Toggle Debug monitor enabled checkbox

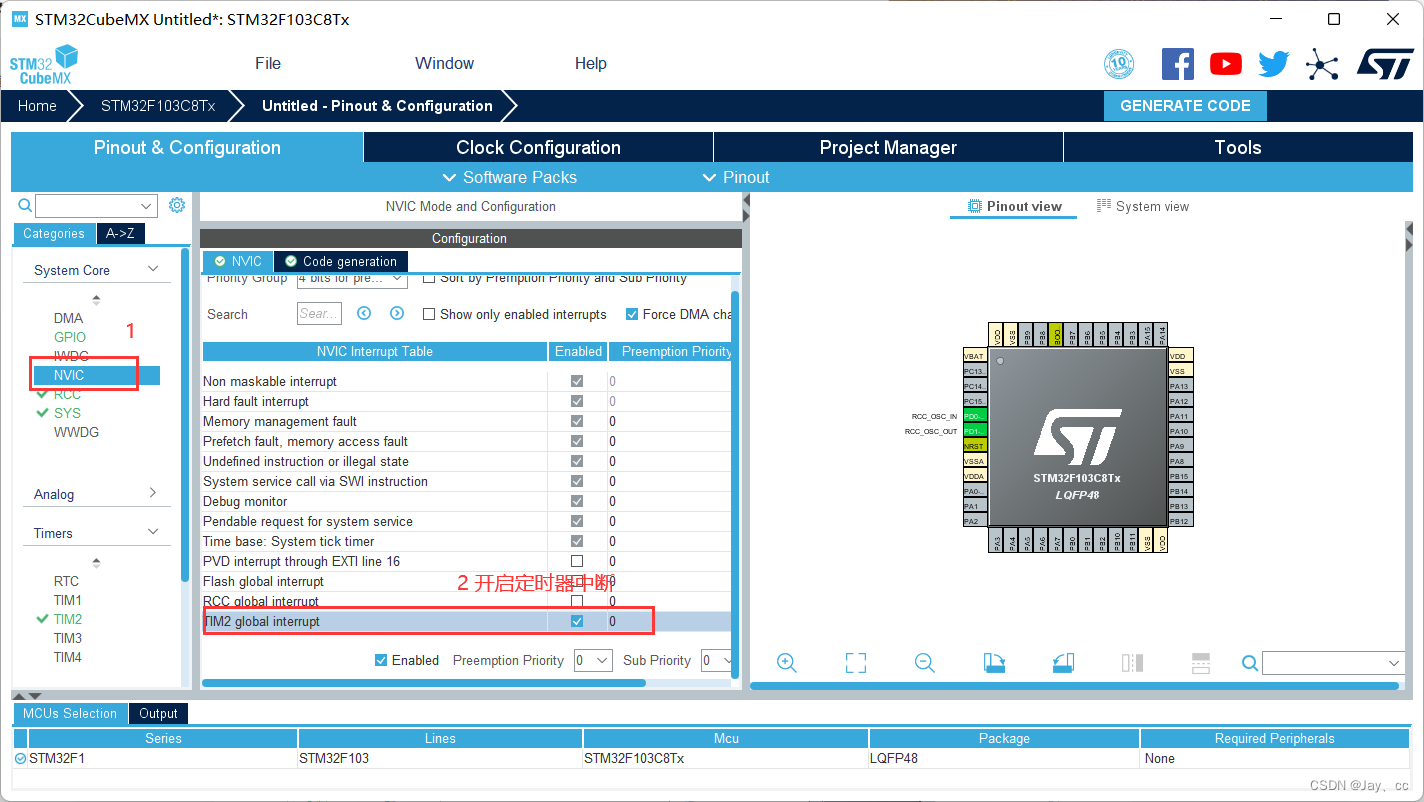(577, 501)
